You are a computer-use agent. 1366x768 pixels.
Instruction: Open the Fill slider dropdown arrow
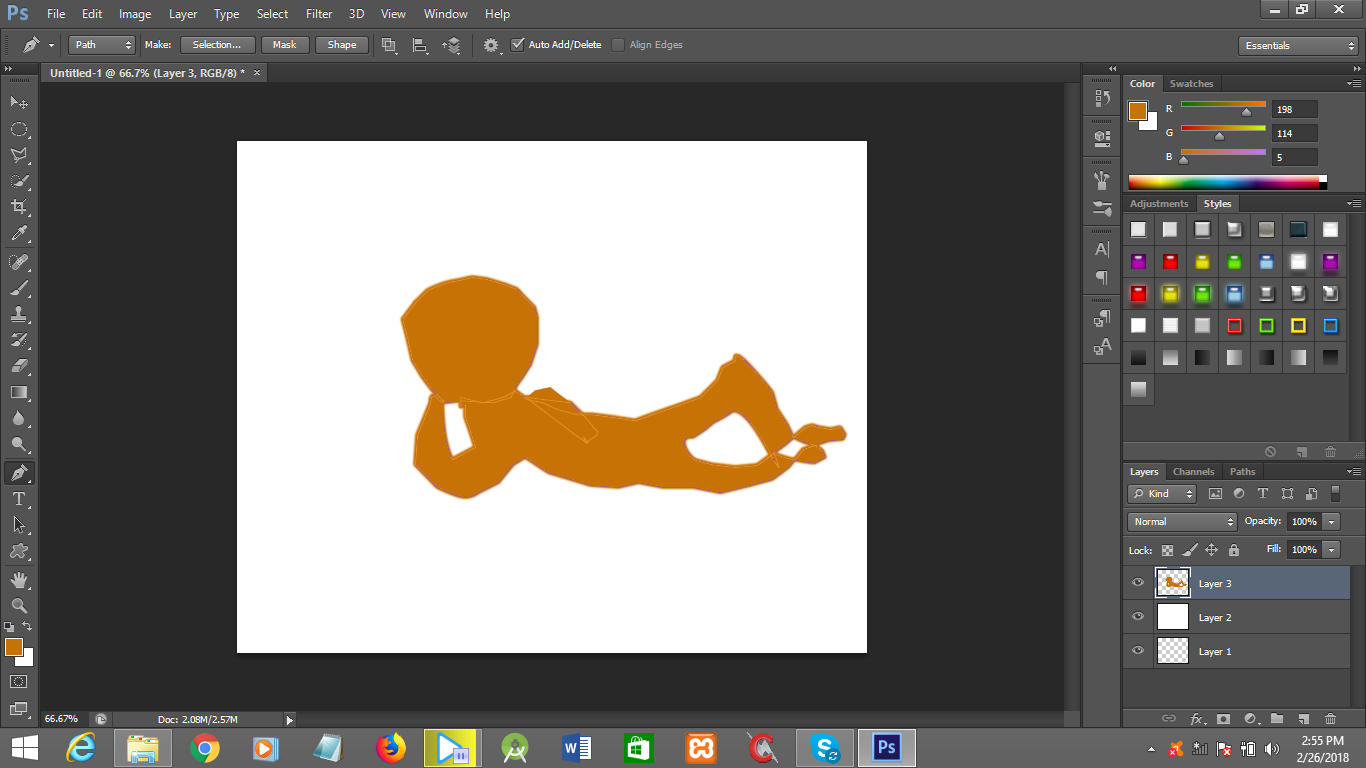[x=1331, y=550]
